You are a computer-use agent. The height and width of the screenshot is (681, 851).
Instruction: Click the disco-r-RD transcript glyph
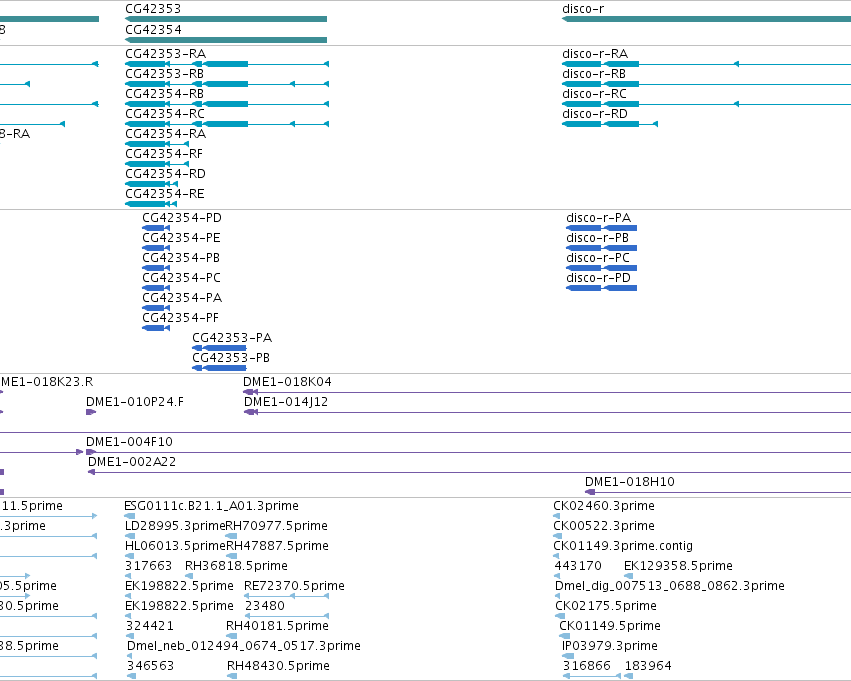610,124
